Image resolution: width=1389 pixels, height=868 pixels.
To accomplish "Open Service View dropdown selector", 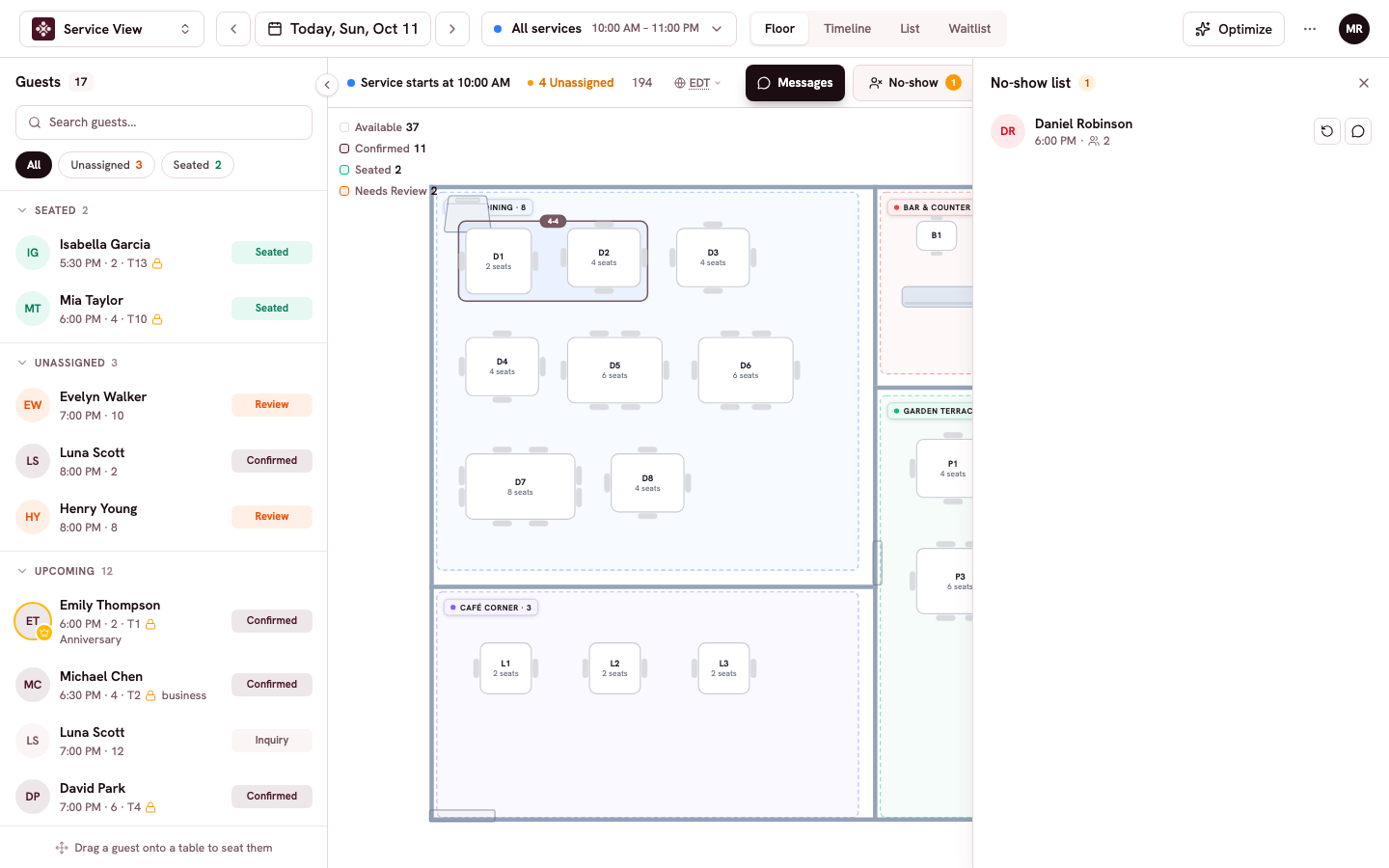I will tap(112, 29).
